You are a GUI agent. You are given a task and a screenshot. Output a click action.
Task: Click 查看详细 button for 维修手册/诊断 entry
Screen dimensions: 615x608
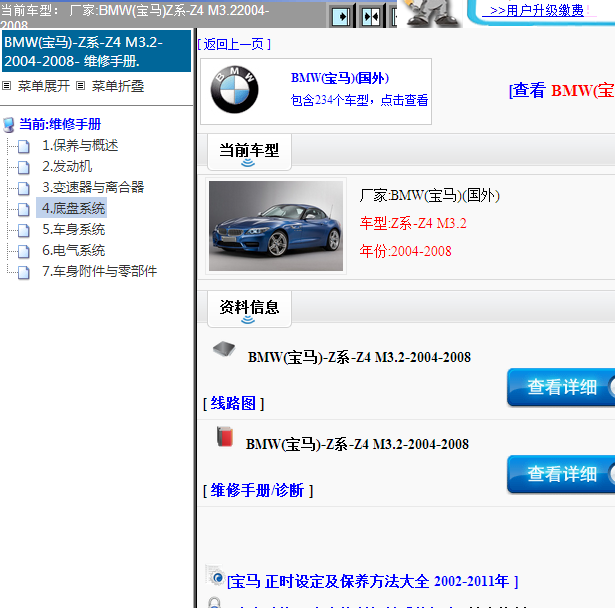[x=561, y=474]
